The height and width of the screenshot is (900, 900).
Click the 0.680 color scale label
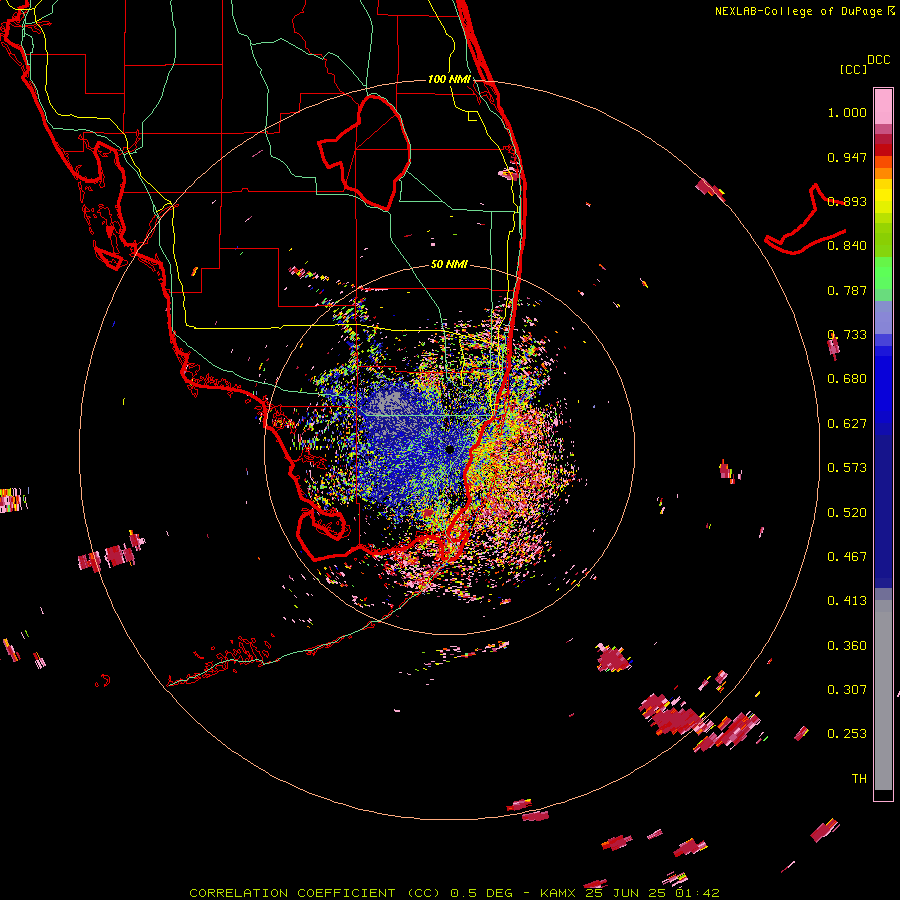[847, 379]
